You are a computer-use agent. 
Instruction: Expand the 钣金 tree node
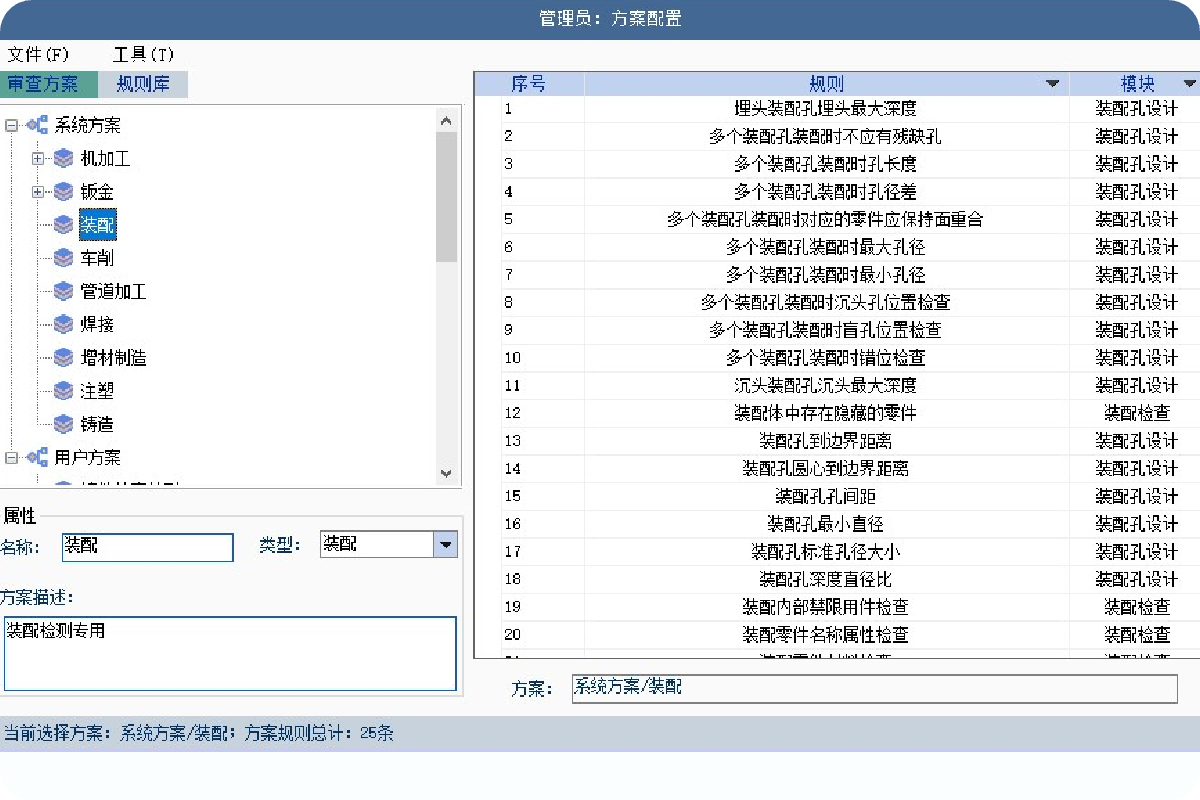[38, 191]
